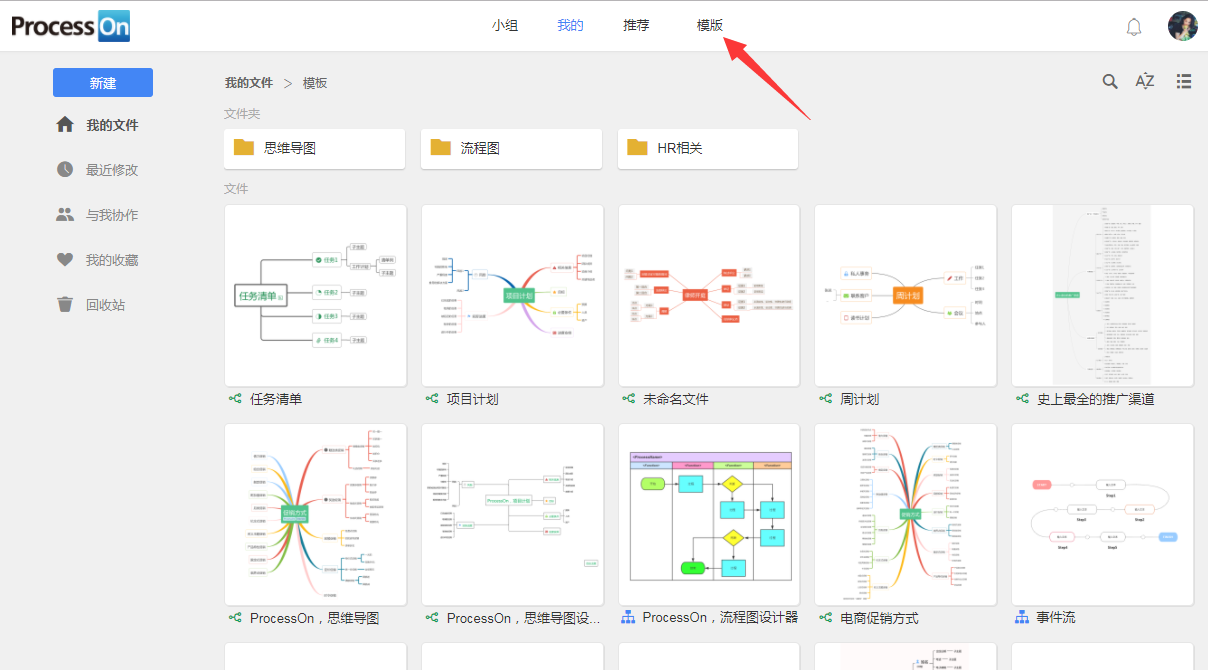Click the 未命名文件 file name
This screenshot has height=670, width=1208.
pyautogui.click(x=676, y=399)
